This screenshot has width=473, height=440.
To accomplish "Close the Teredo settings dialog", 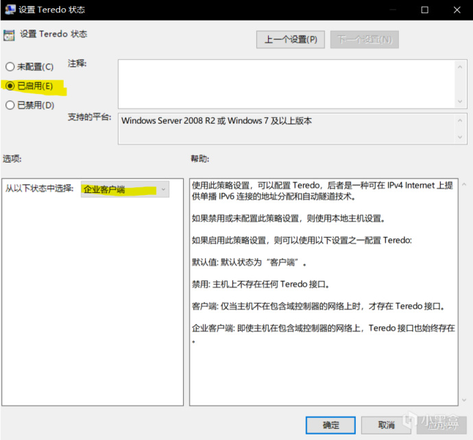I will click(457, 10).
